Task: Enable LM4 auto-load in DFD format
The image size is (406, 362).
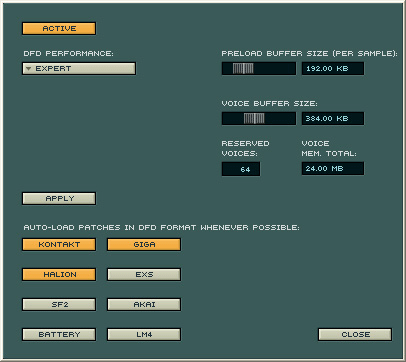Action: click(x=144, y=334)
